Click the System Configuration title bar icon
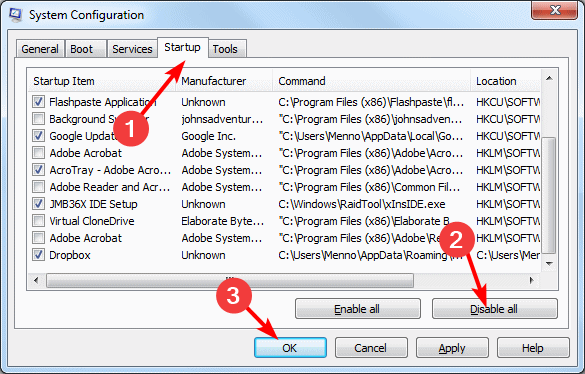 (15, 15)
